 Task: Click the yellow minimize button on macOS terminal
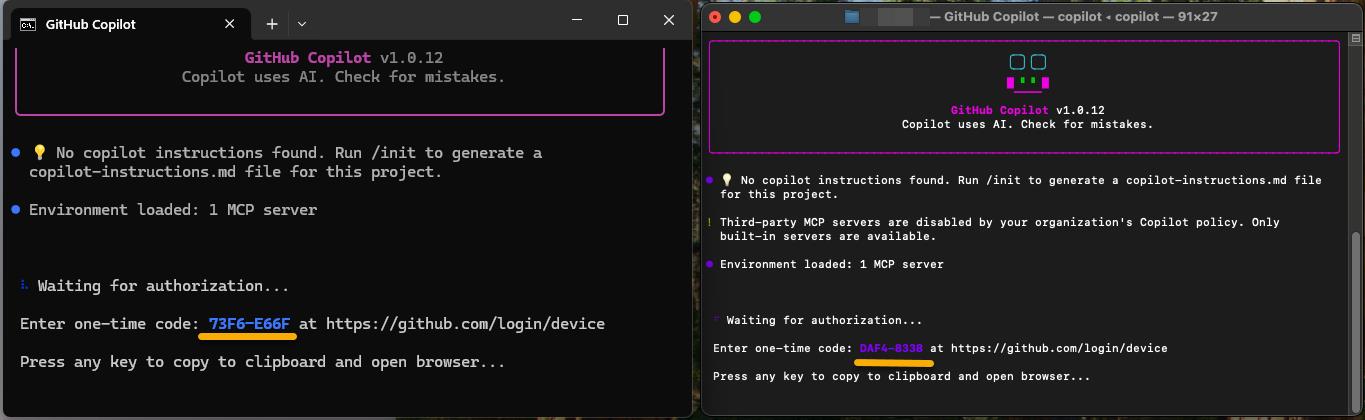pos(735,17)
